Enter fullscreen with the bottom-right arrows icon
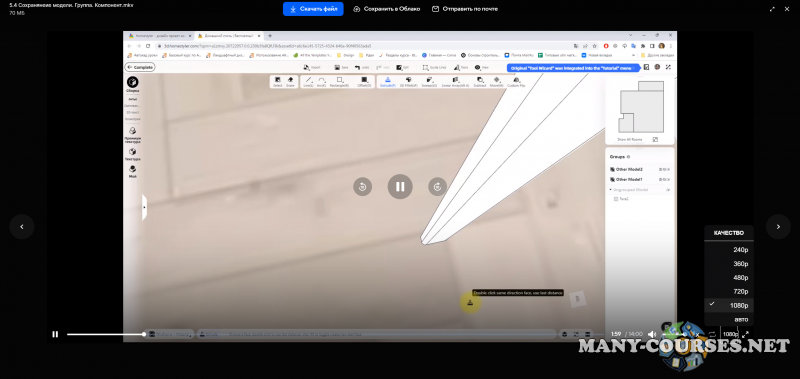Image resolution: width=800 pixels, height=379 pixels. pos(745,334)
